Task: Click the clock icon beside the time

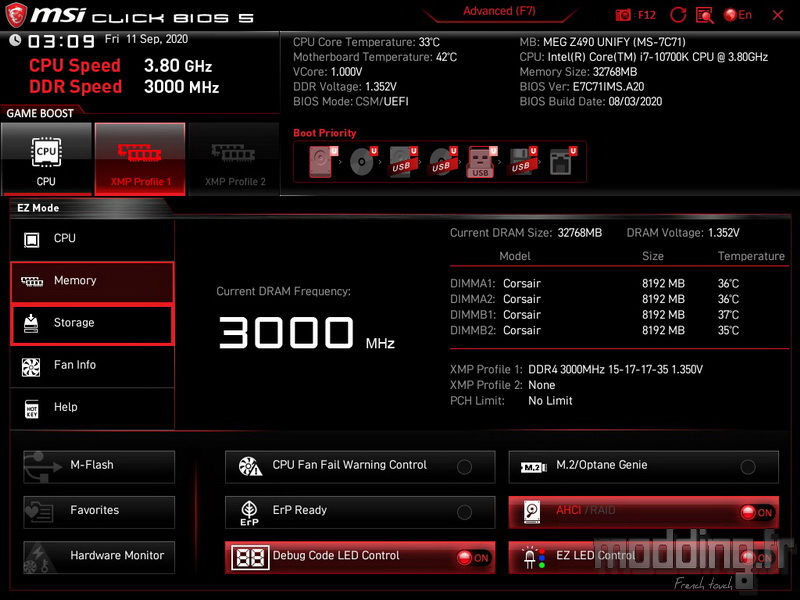Action: (x=15, y=40)
